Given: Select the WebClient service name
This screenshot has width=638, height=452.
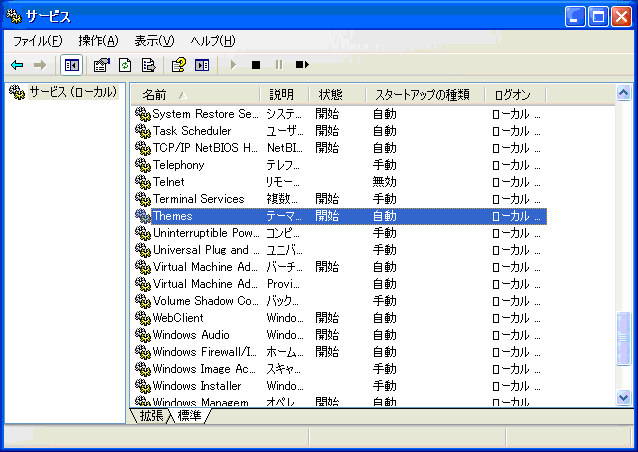Looking at the screenshot, I should point(178,318).
